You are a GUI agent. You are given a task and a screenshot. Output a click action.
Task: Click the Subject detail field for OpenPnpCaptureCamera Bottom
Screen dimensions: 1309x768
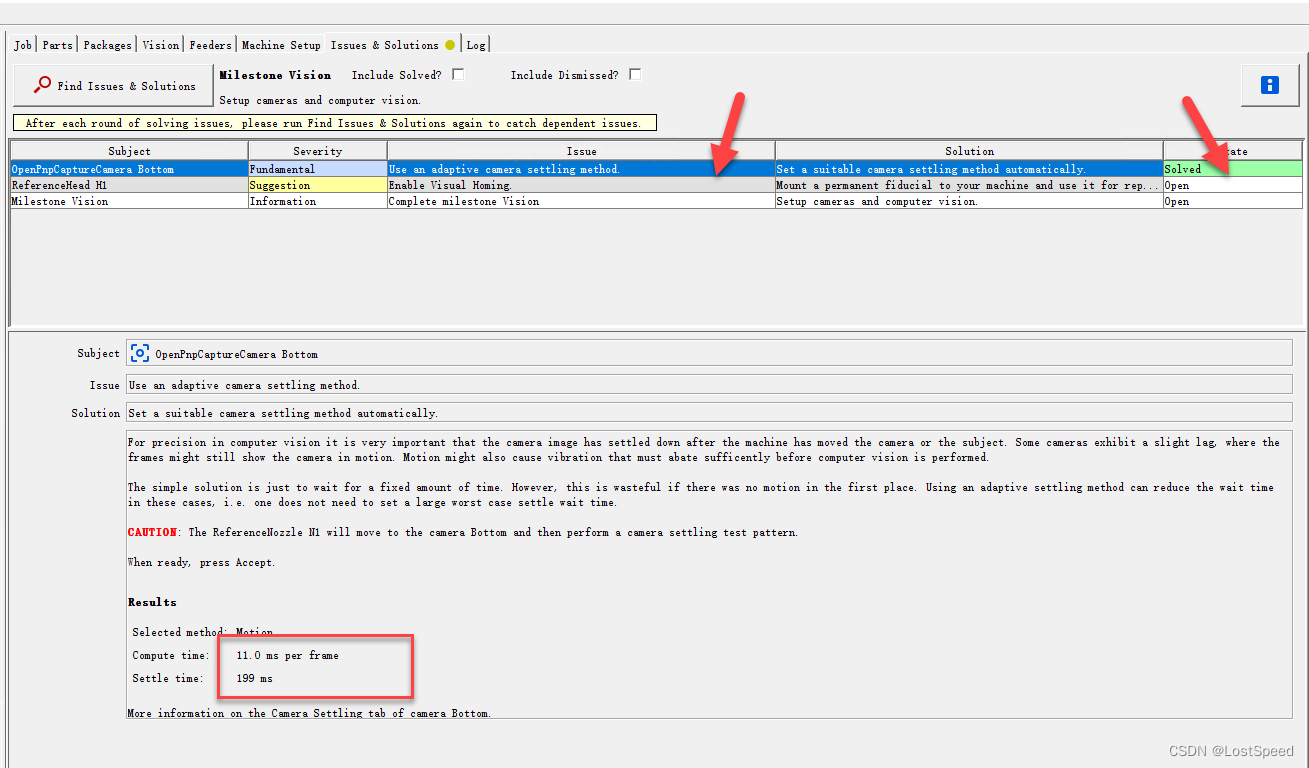(x=709, y=353)
